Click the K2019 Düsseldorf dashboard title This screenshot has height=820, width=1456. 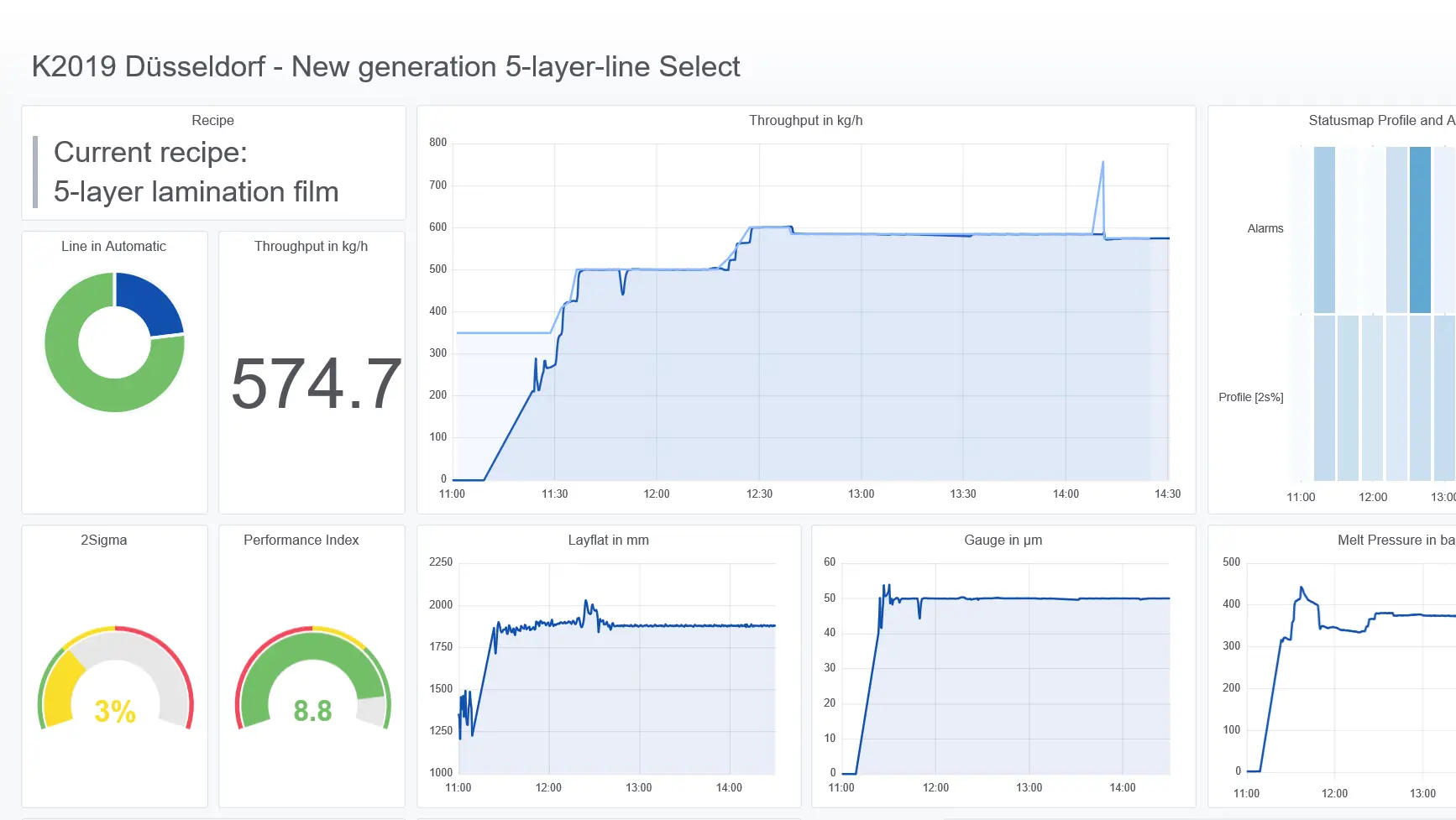[385, 66]
